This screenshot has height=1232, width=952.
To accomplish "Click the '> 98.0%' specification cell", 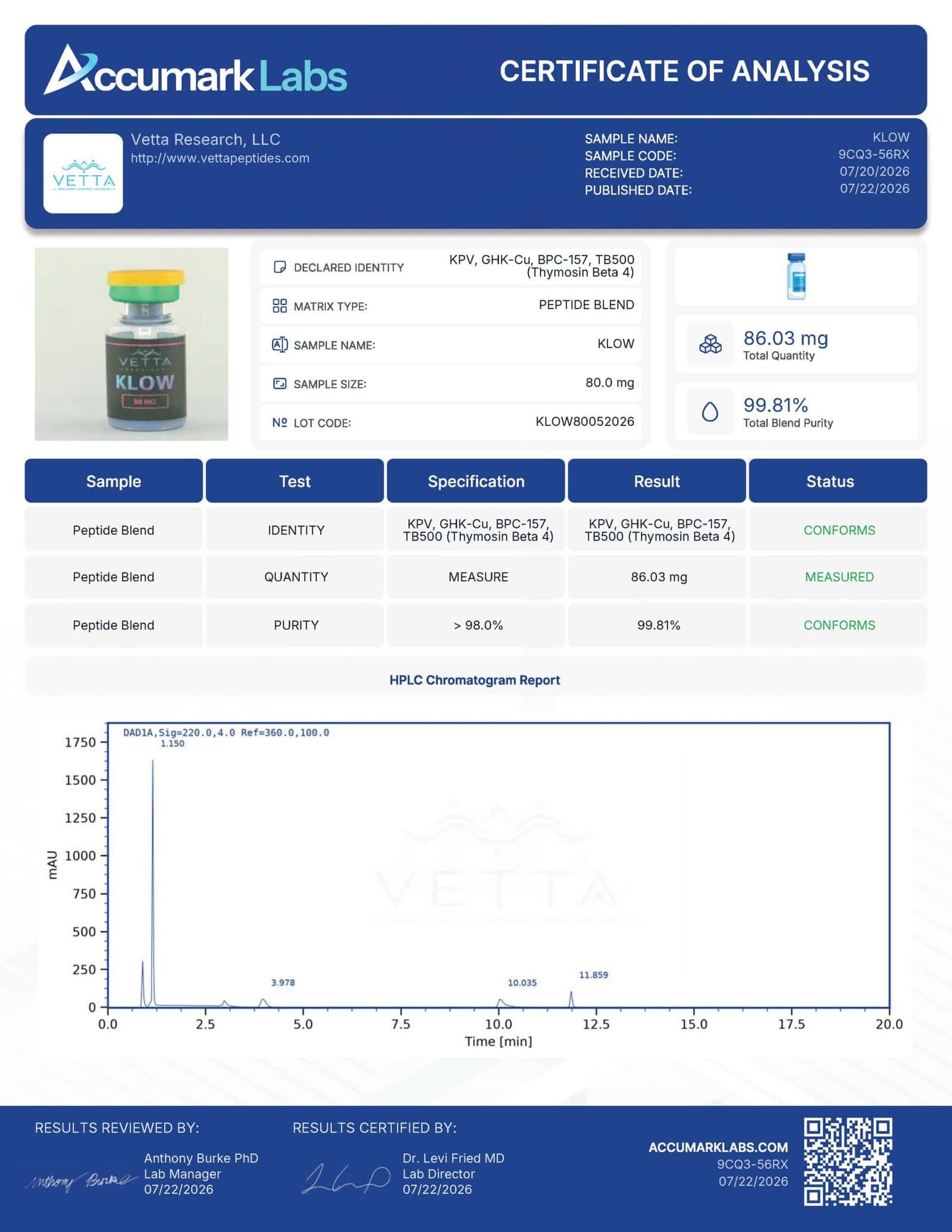I will click(x=476, y=625).
